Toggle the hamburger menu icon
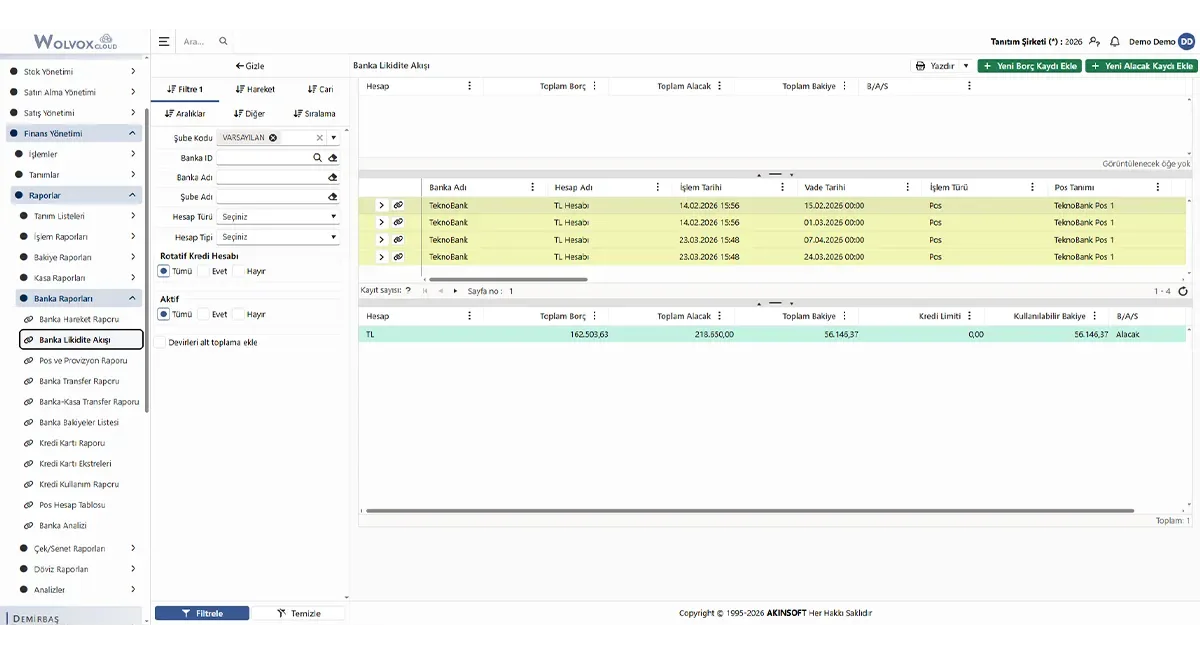1200x653 pixels. [x=164, y=41]
